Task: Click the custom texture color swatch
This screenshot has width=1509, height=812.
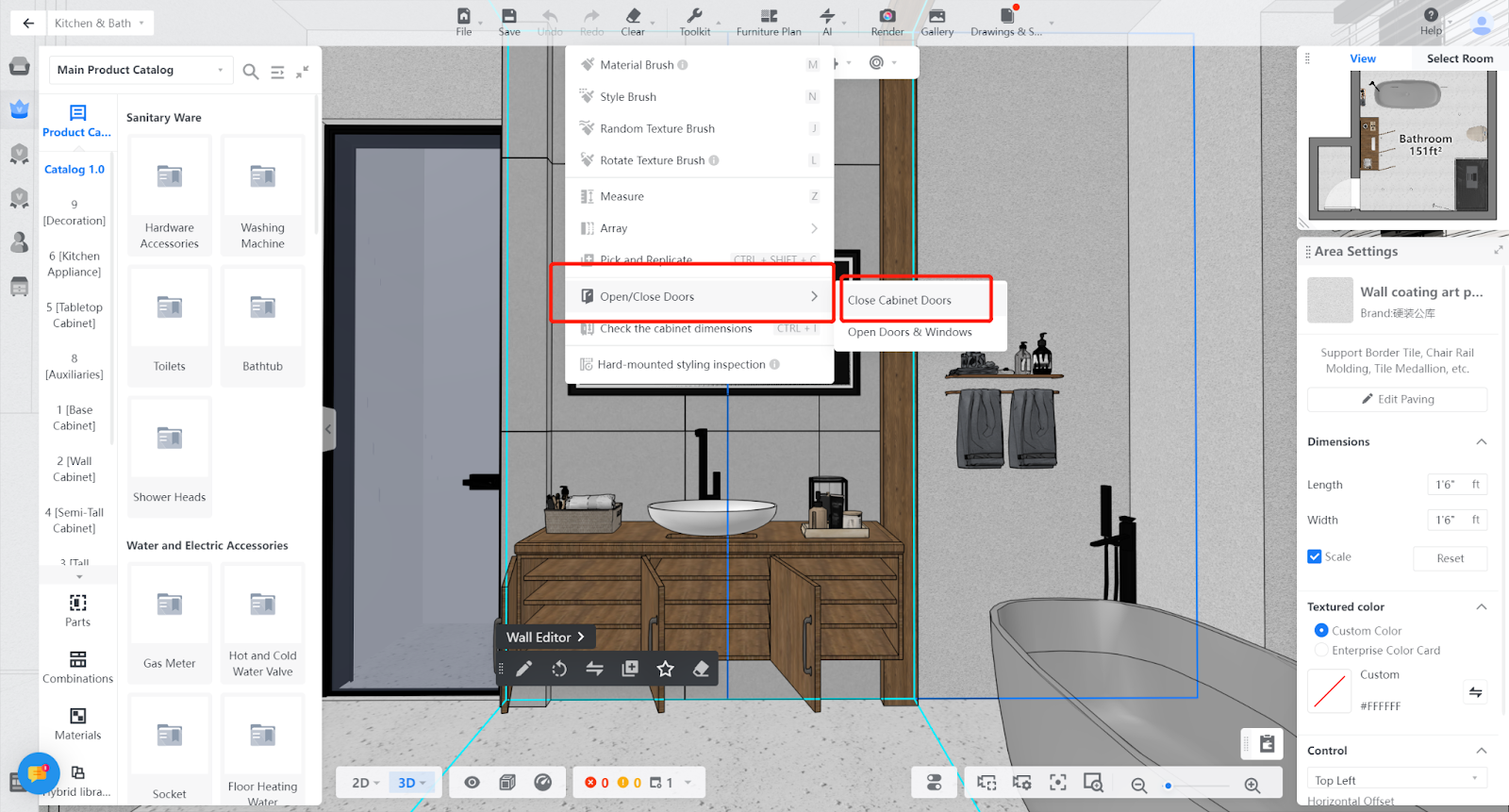Action: pyautogui.click(x=1330, y=691)
